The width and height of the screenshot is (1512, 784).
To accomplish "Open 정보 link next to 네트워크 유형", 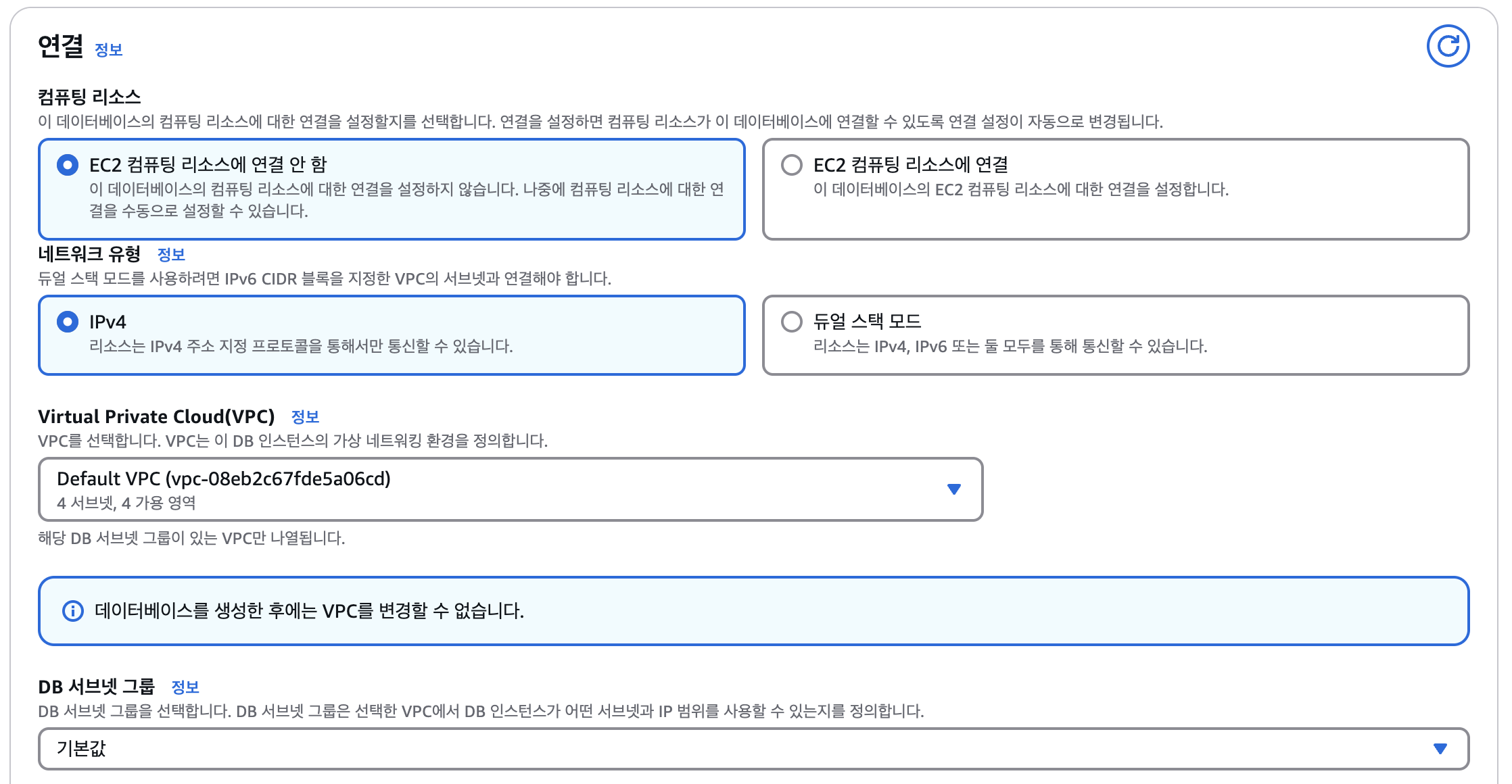I will pos(170,255).
